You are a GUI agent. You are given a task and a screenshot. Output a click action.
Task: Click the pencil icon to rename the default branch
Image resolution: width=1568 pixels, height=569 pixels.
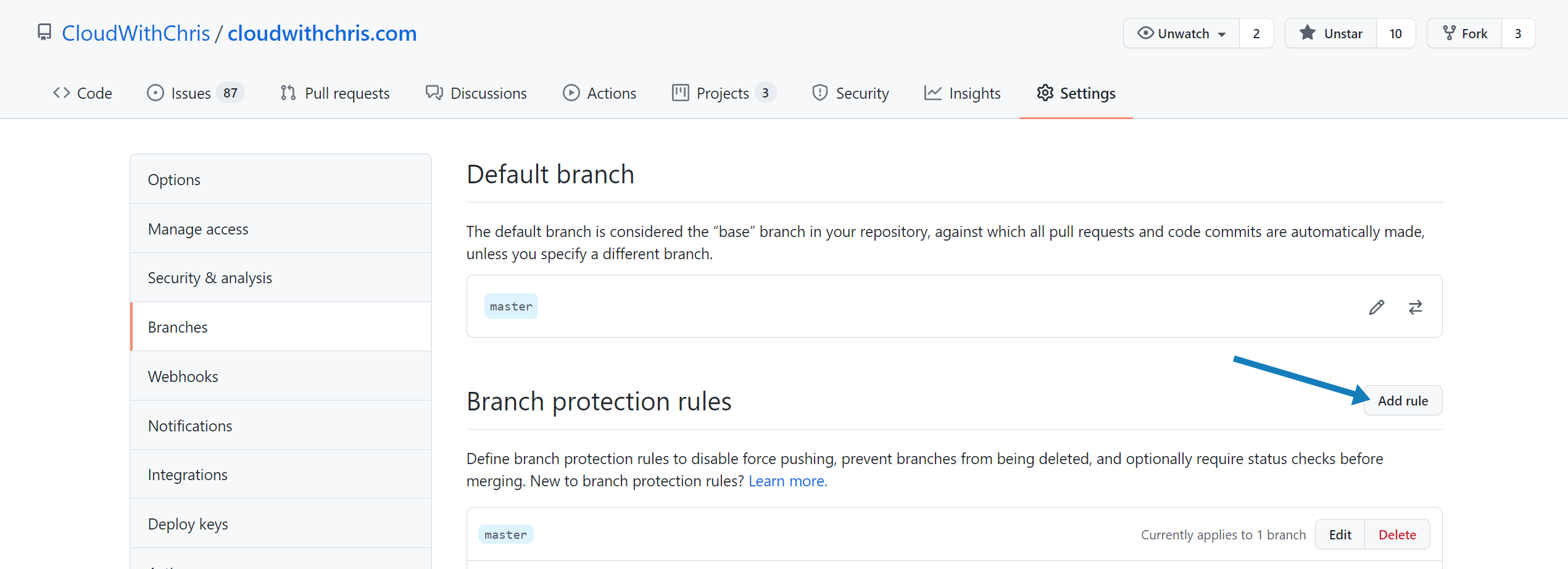[x=1377, y=306]
